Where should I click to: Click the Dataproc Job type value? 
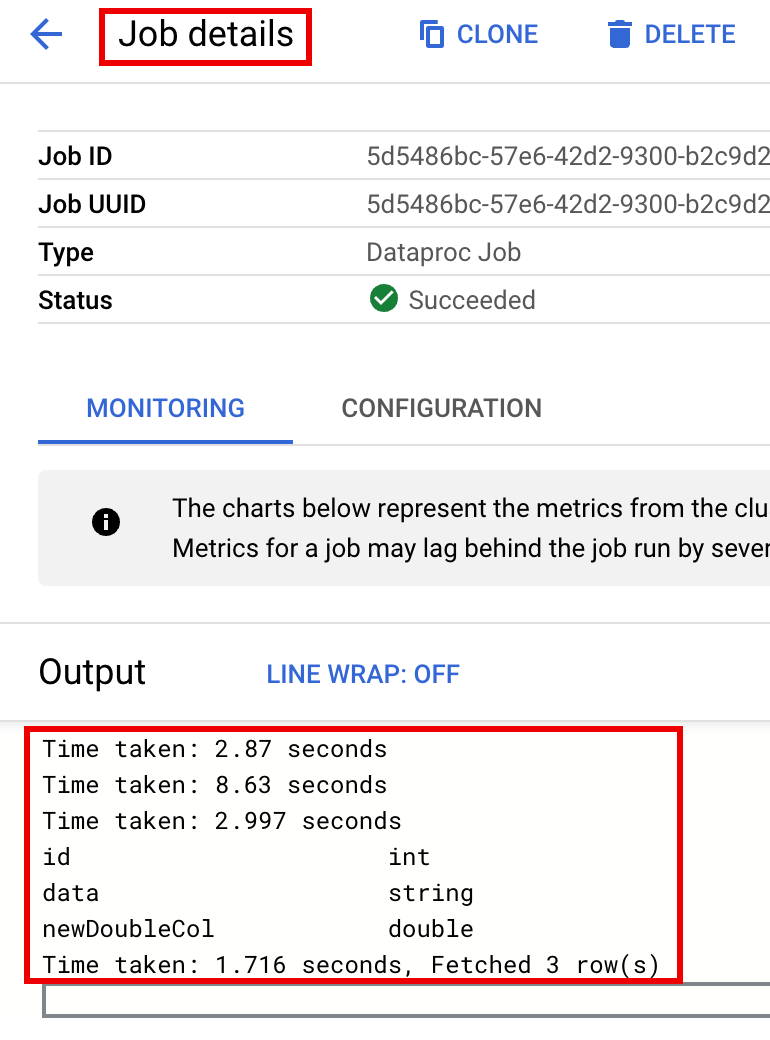[x=443, y=252]
